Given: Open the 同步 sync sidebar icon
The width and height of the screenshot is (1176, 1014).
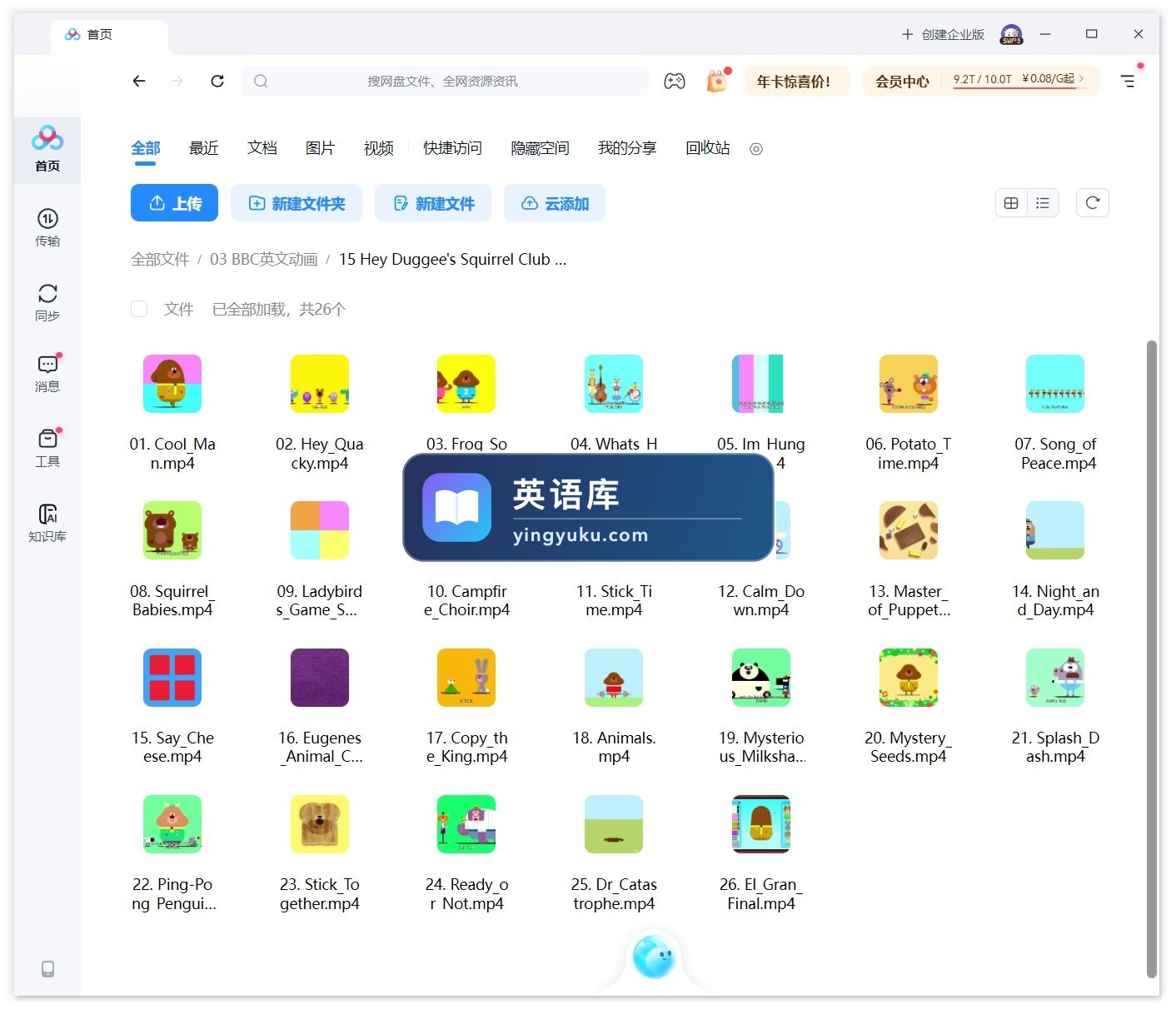Looking at the screenshot, I should 47,303.
